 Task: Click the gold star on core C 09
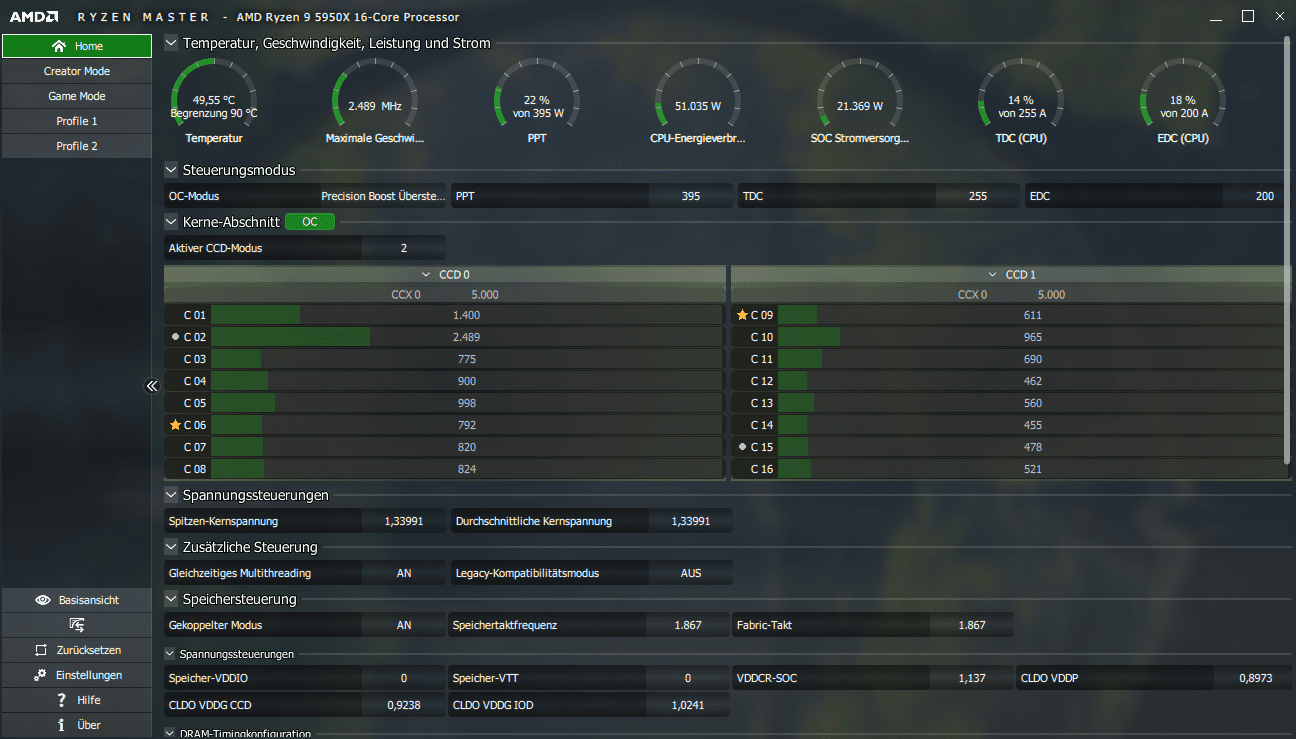click(742, 315)
